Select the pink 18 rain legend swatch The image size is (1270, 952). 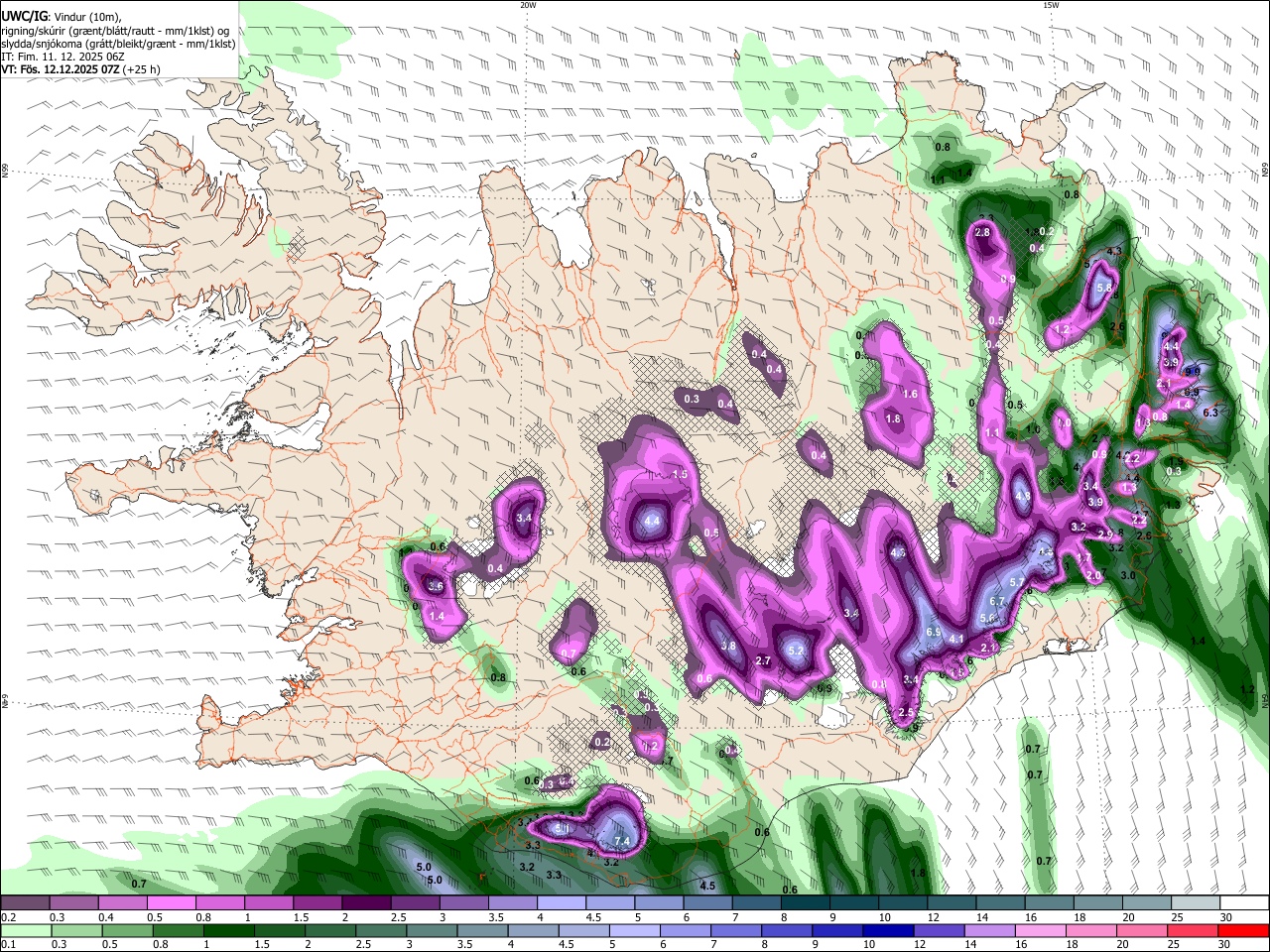click(1089, 930)
